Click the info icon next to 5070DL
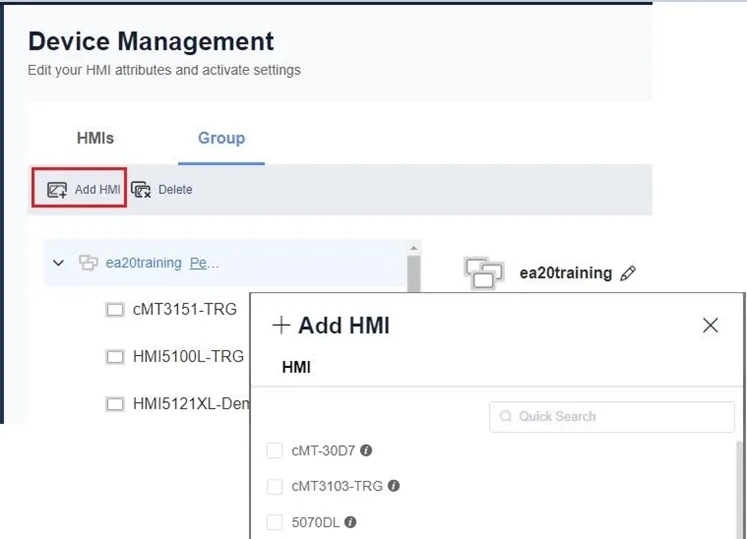The image size is (747, 539). pyautogui.click(x=350, y=522)
